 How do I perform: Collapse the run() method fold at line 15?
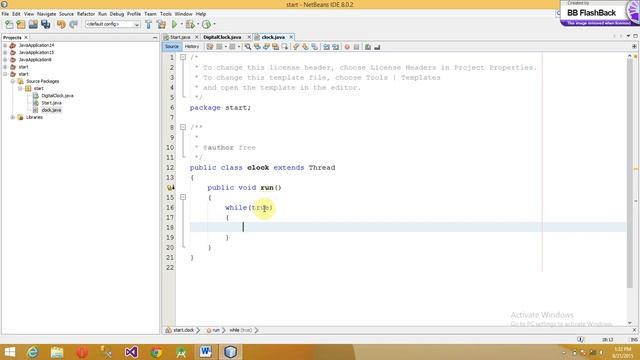[183, 197]
